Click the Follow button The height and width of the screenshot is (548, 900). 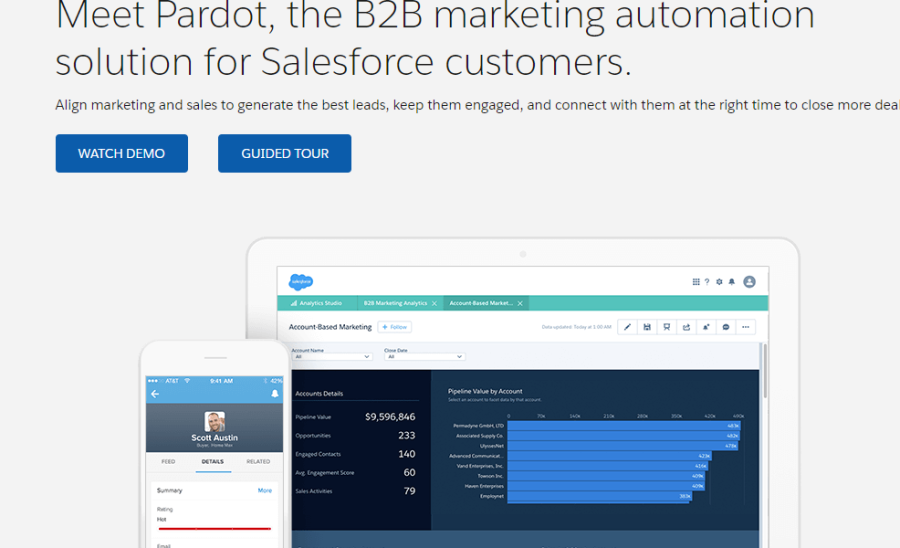click(394, 327)
